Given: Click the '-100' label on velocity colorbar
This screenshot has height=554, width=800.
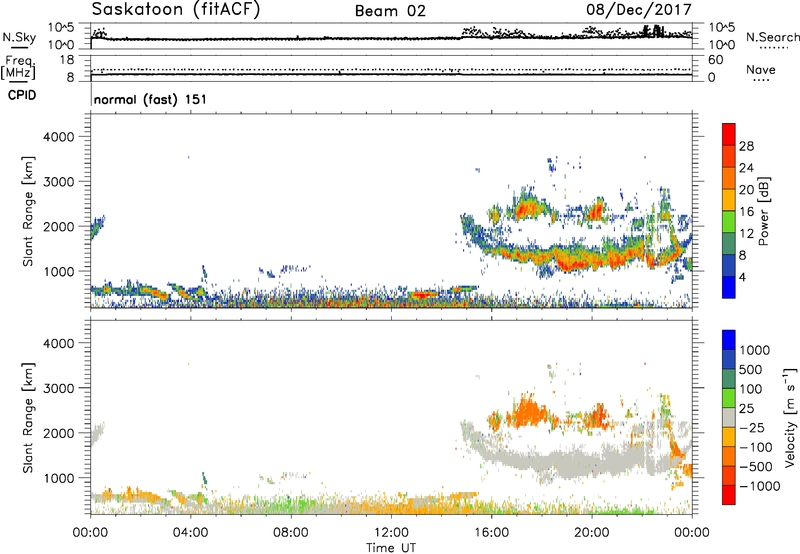Looking at the screenshot, I should click(755, 447).
